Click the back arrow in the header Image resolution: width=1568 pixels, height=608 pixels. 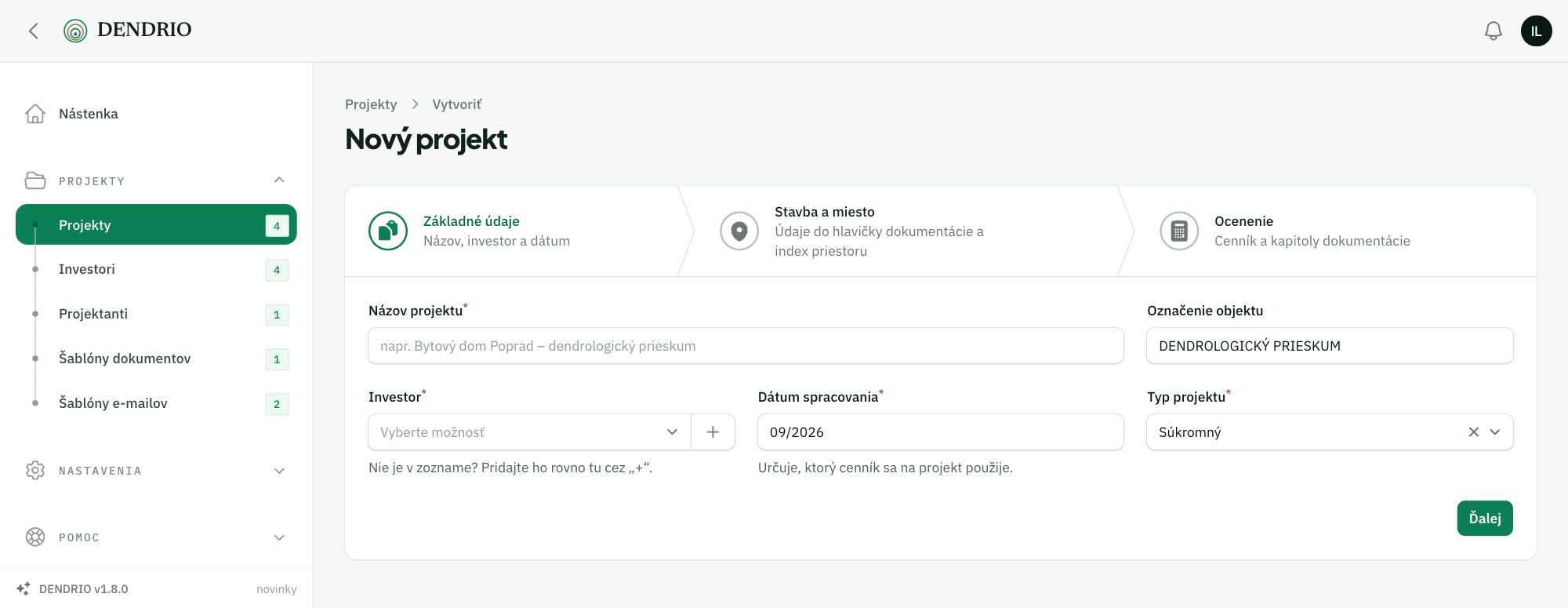tap(34, 31)
